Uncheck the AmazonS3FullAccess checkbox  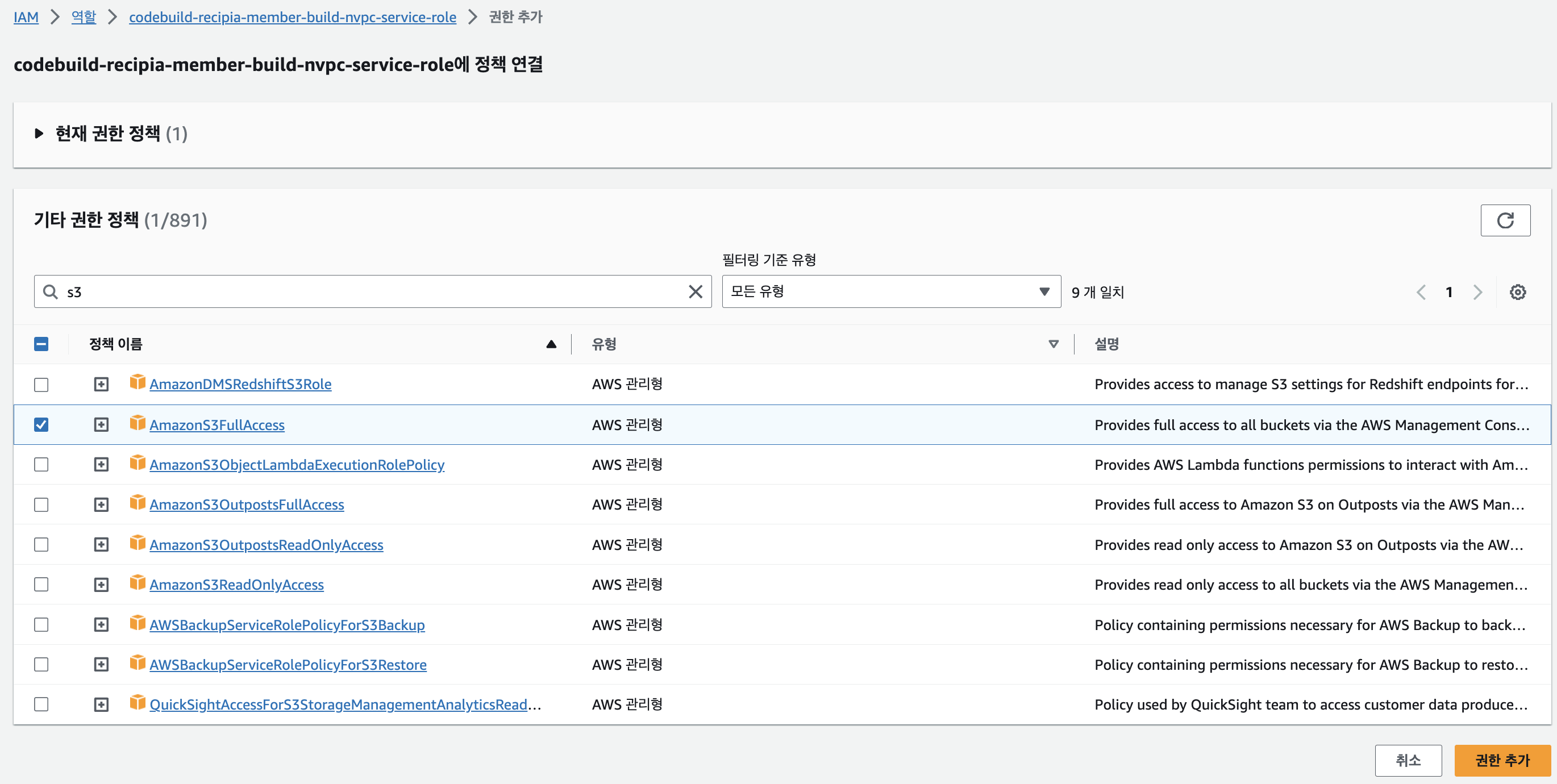pyautogui.click(x=41, y=424)
